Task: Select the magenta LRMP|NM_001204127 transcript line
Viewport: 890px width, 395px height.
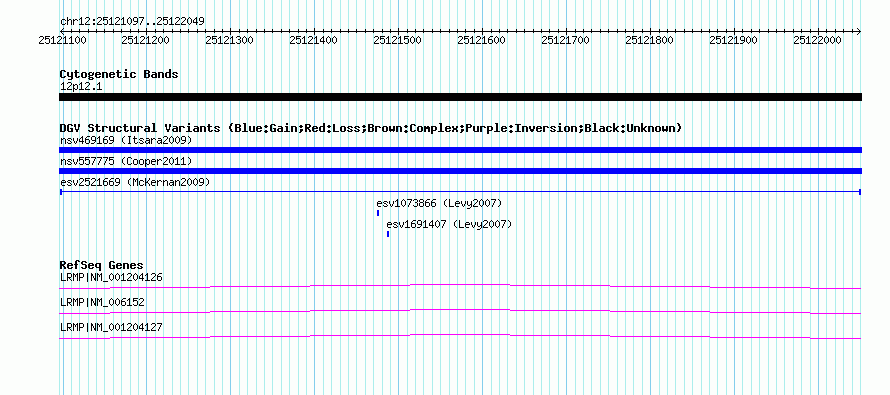Action: pyautogui.click(x=460, y=337)
